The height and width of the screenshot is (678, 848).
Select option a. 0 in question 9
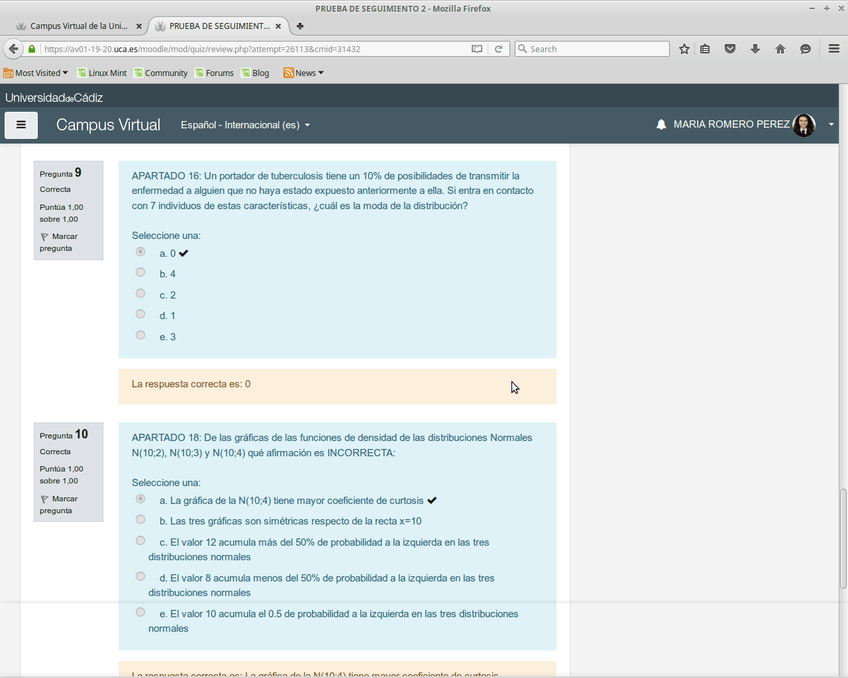point(141,251)
